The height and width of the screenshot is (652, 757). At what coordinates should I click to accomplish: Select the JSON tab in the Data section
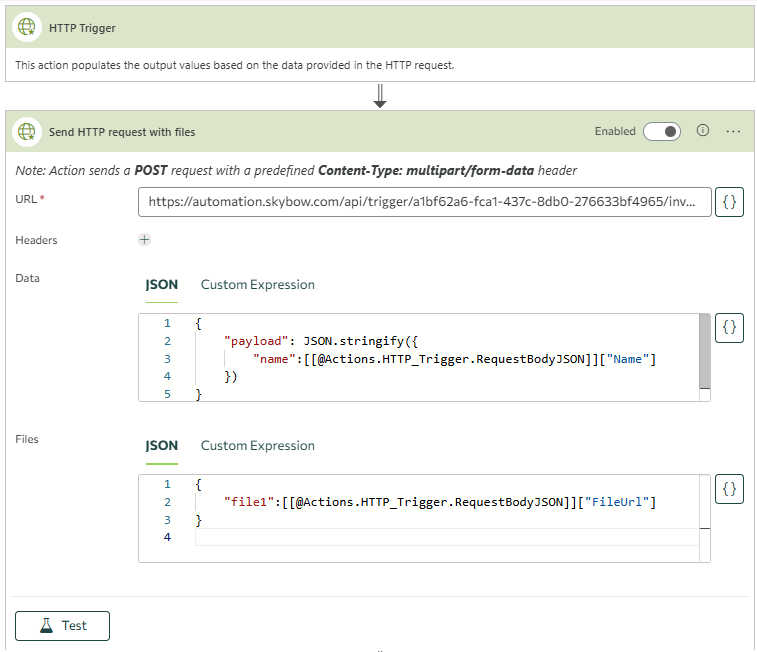161,285
